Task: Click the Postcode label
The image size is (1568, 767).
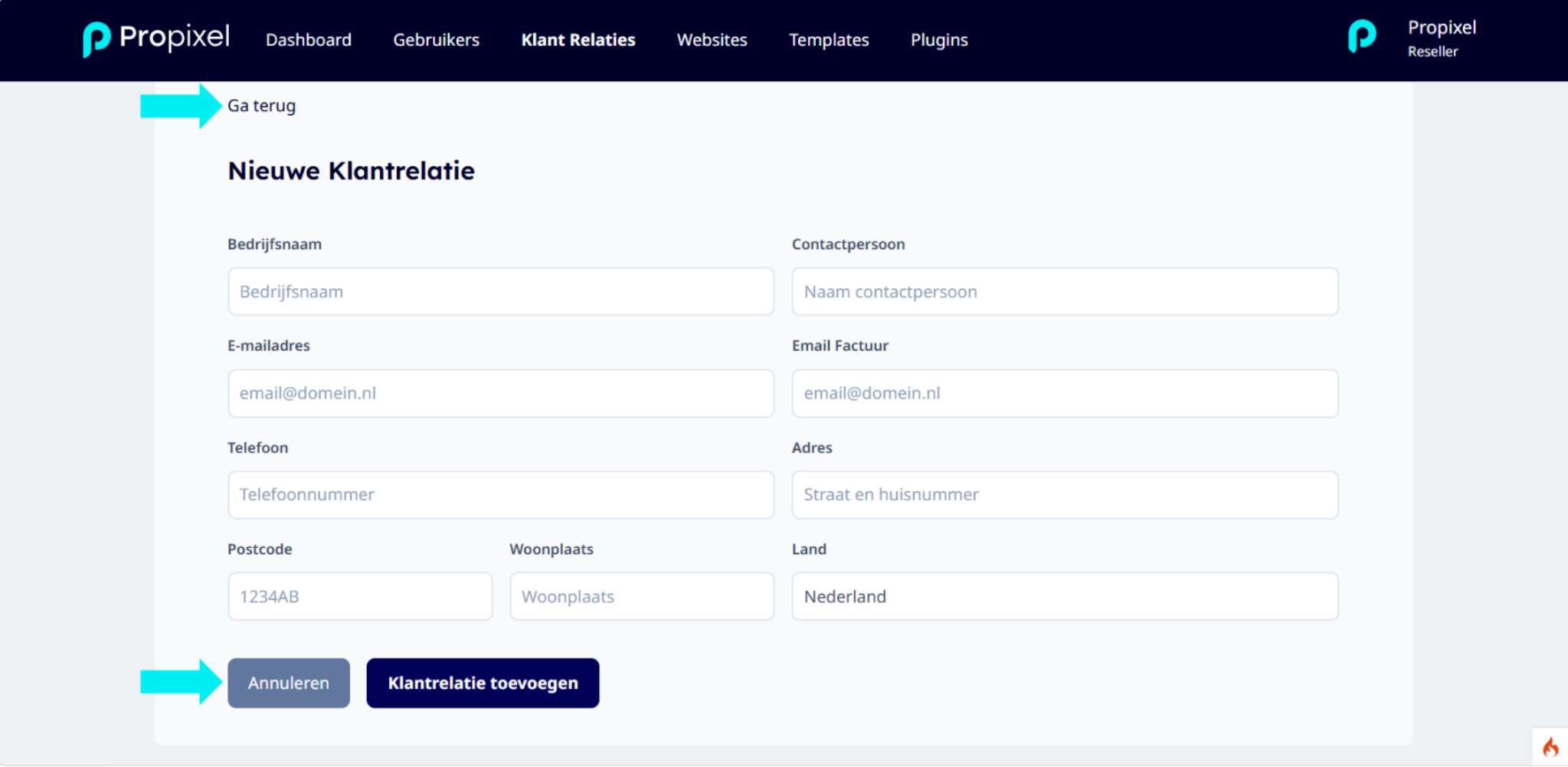Action: pos(260,549)
